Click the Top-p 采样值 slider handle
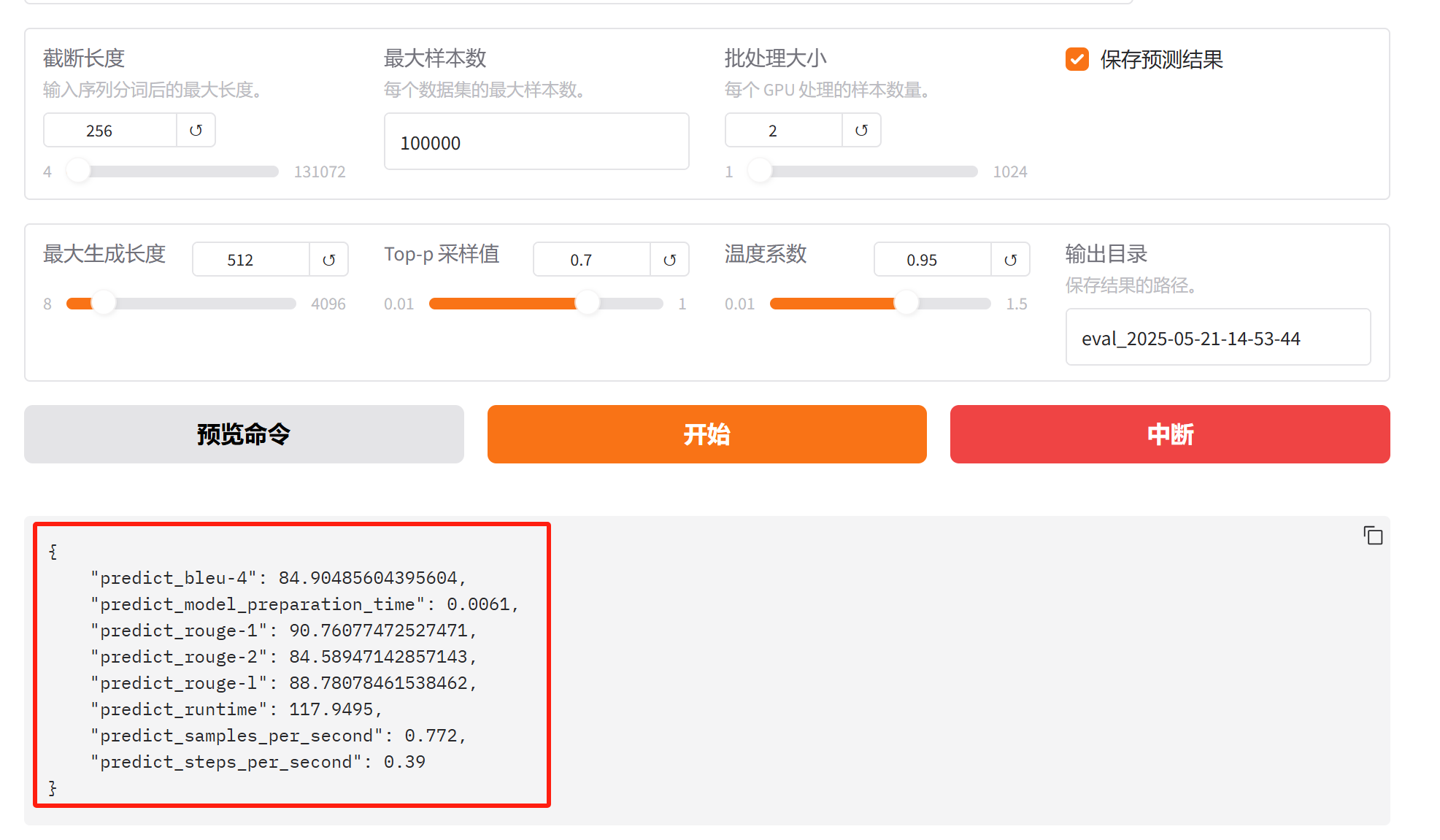 tap(588, 303)
